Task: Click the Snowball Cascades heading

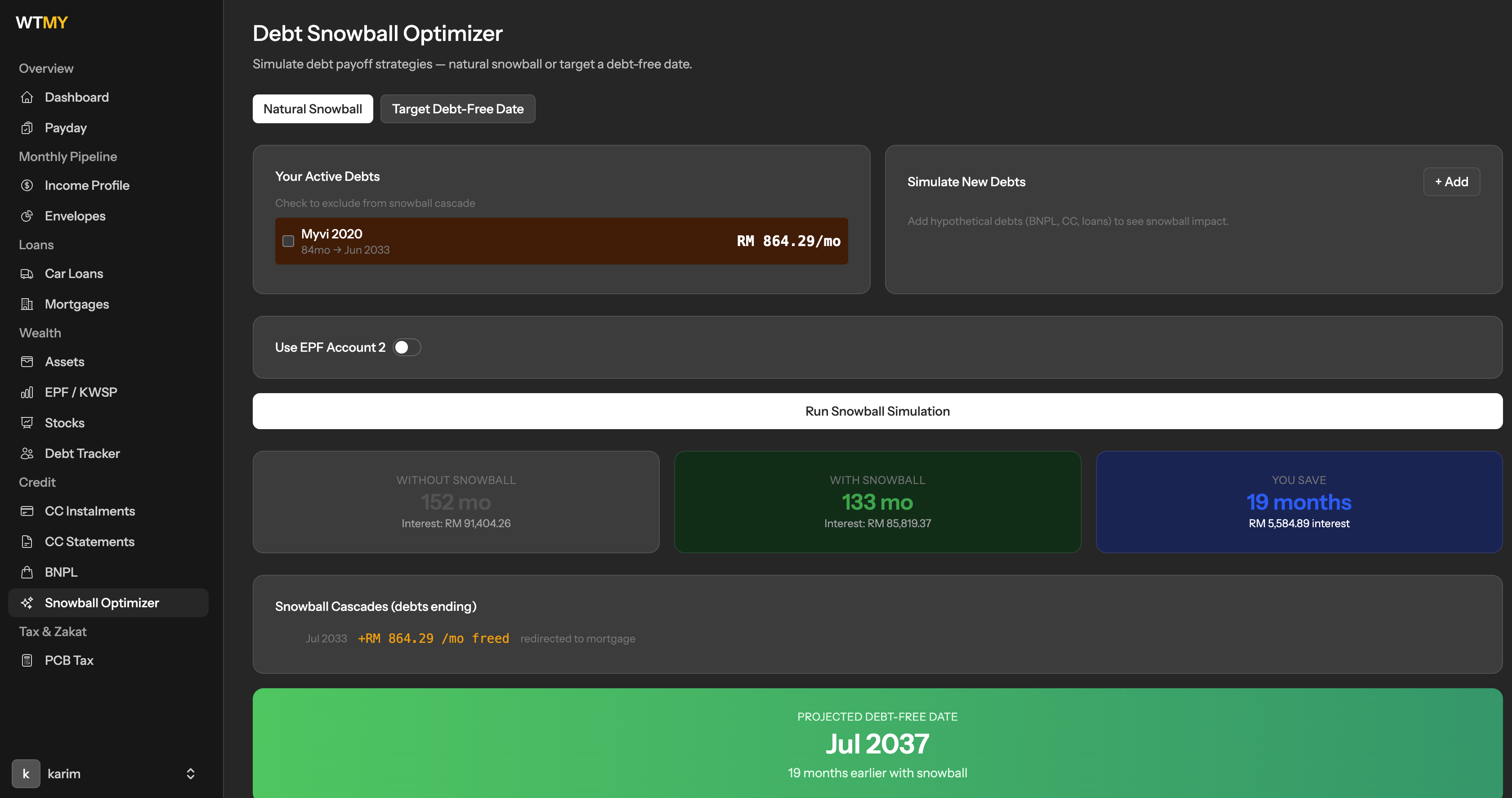Action: coord(376,606)
